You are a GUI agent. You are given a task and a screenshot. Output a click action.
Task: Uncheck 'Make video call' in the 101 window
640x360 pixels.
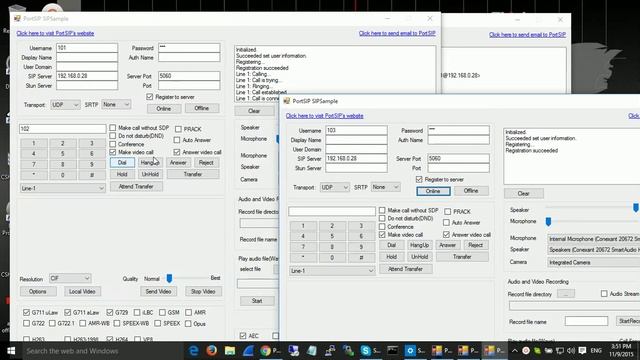pyautogui.click(x=113, y=152)
